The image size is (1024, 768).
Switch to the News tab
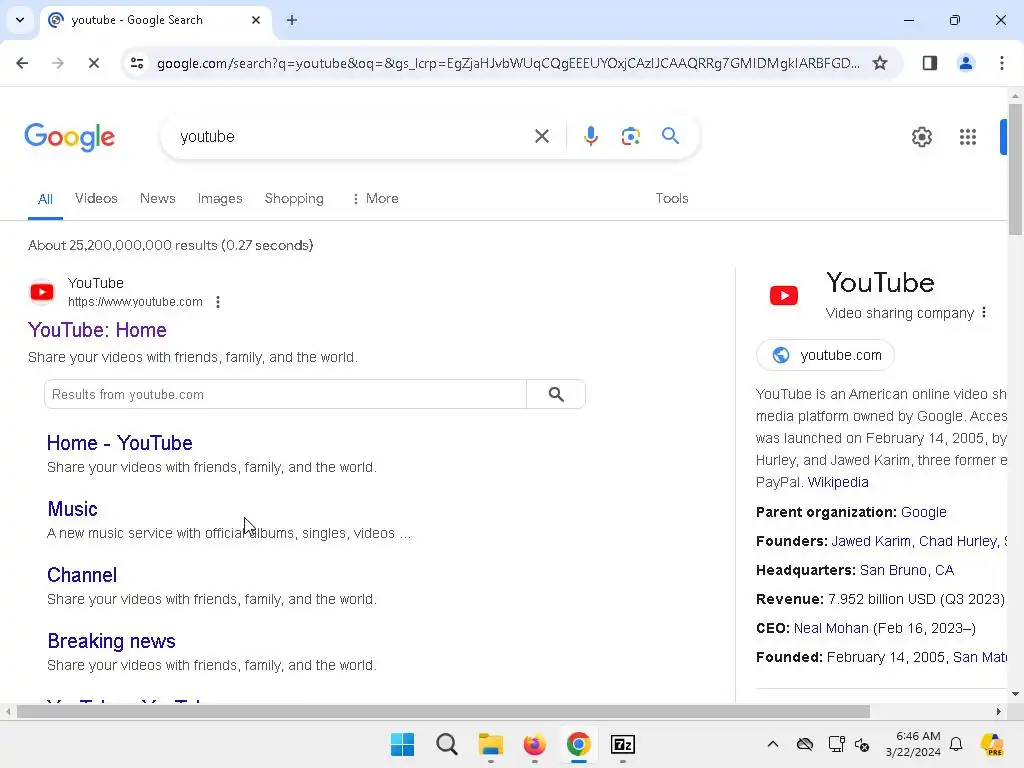[x=157, y=199]
